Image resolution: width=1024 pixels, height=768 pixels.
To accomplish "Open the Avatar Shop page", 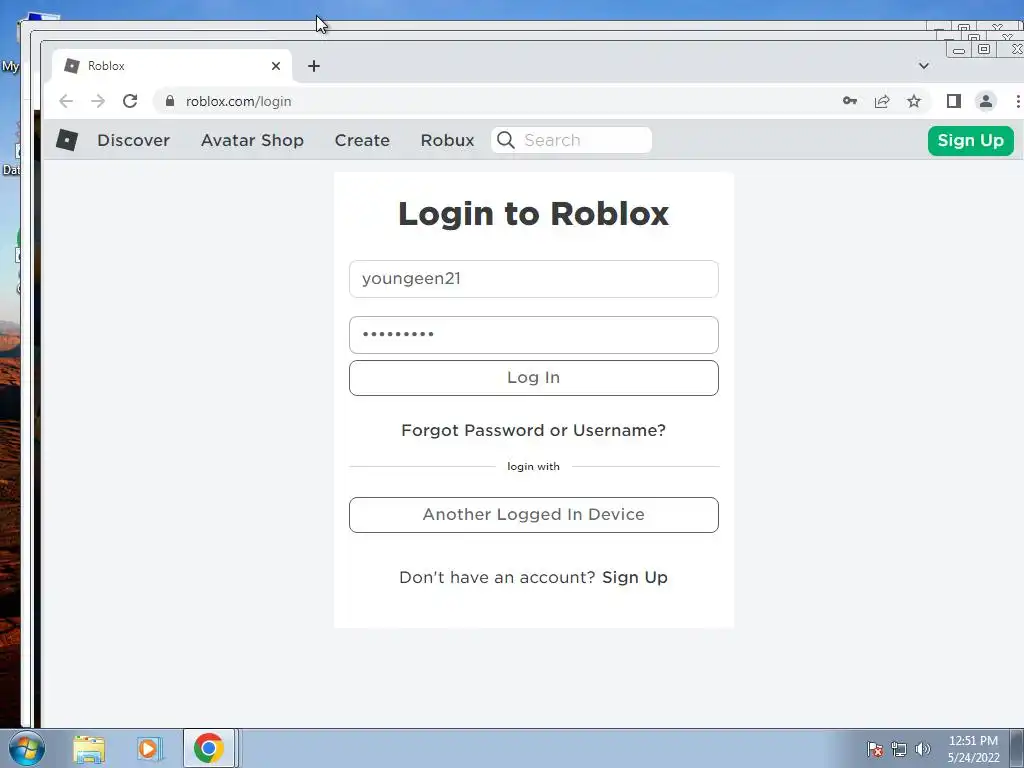I will (252, 140).
